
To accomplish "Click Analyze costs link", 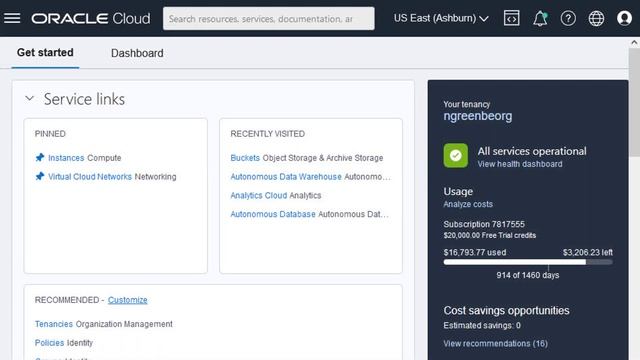I will [x=468, y=204].
